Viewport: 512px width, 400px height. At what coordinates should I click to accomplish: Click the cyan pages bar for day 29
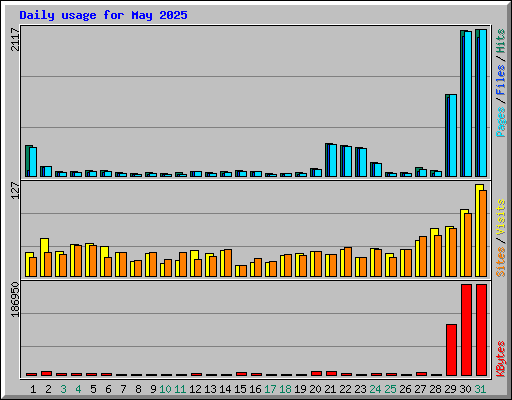click(x=453, y=136)
